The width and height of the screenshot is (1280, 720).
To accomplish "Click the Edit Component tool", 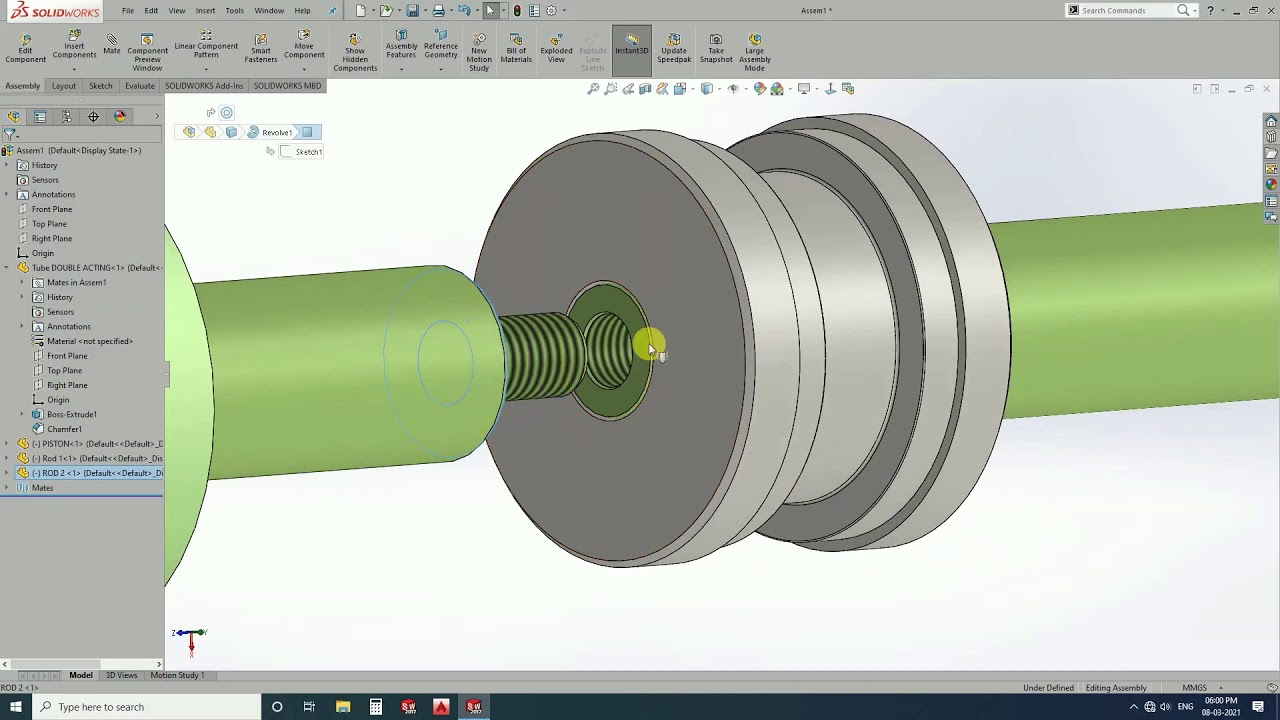I will point(25,49).
